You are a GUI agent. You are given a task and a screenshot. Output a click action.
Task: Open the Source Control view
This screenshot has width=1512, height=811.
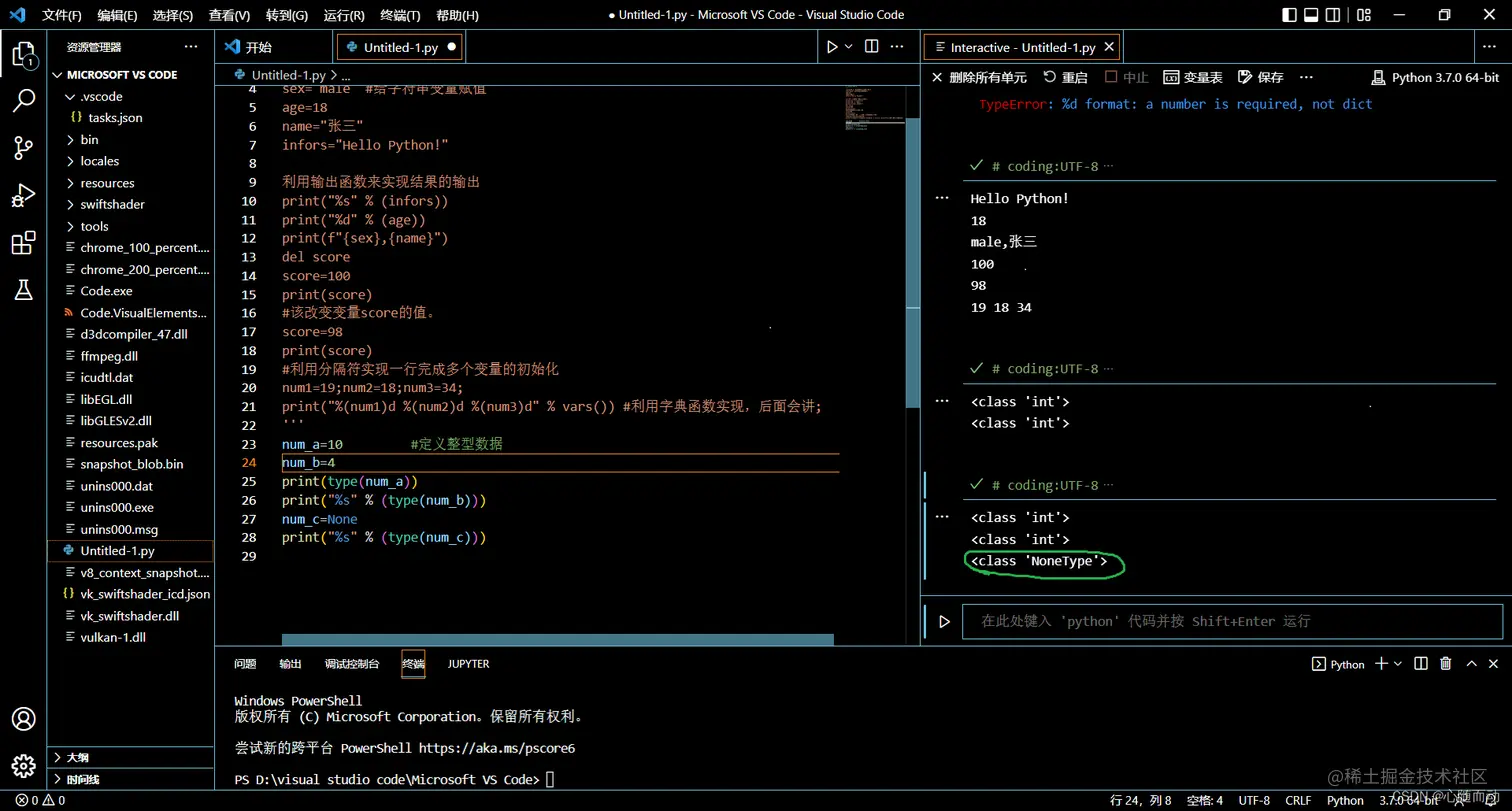tap(23, 148)
